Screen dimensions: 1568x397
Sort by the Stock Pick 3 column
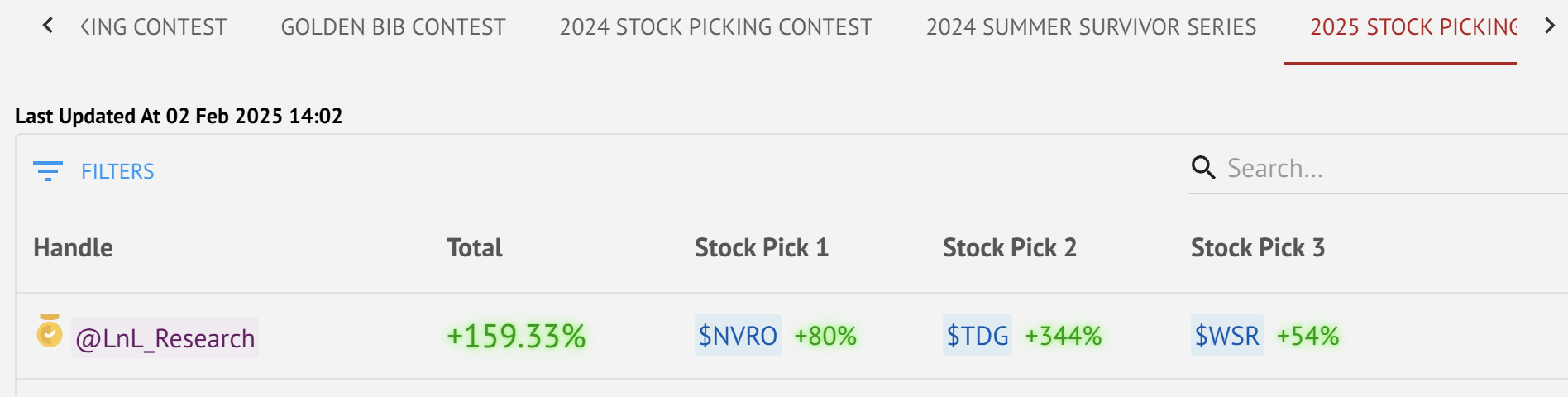coord(1257,248)
